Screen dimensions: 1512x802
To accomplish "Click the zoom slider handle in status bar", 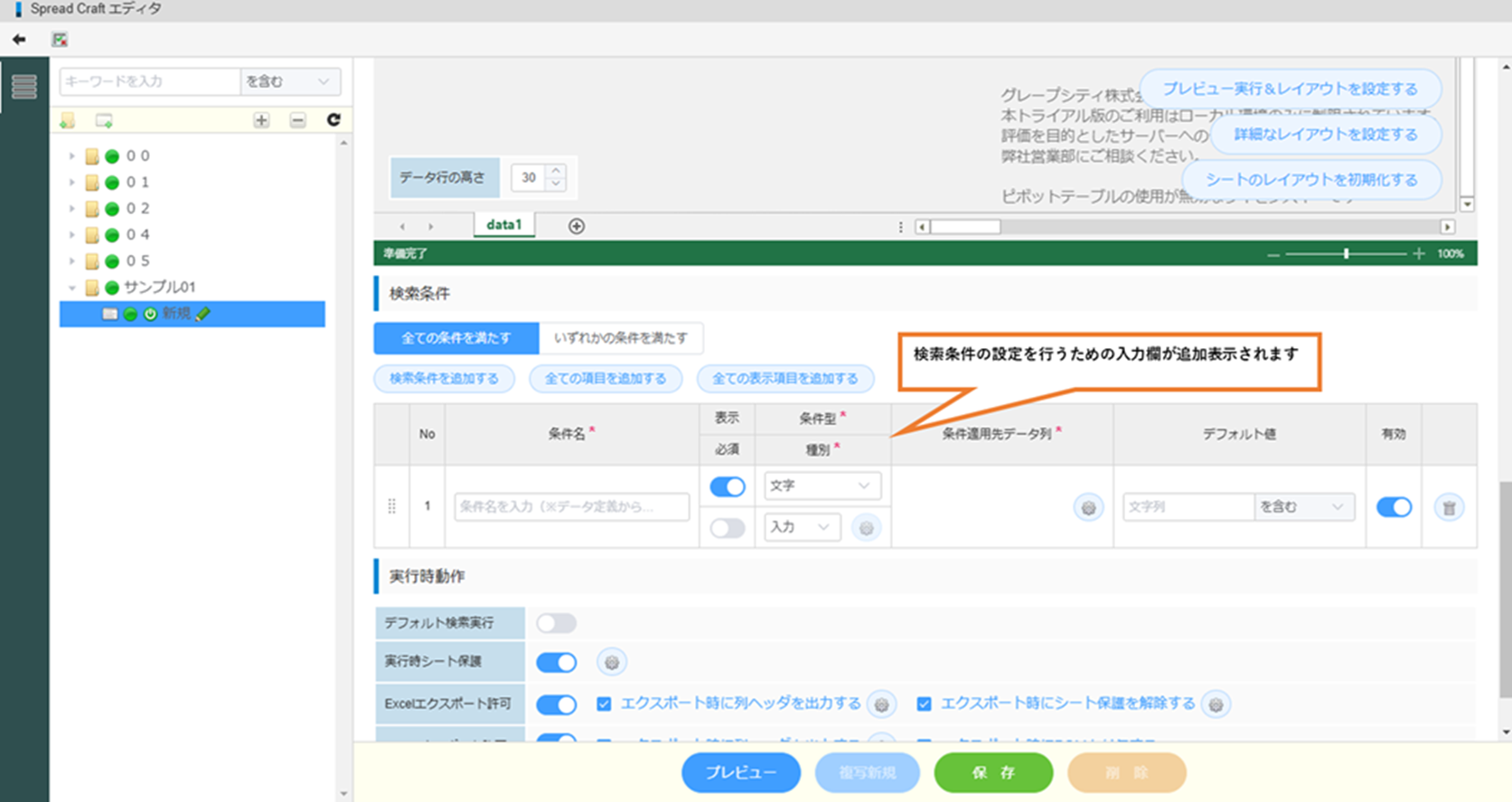I will [x=1346, y=254].
